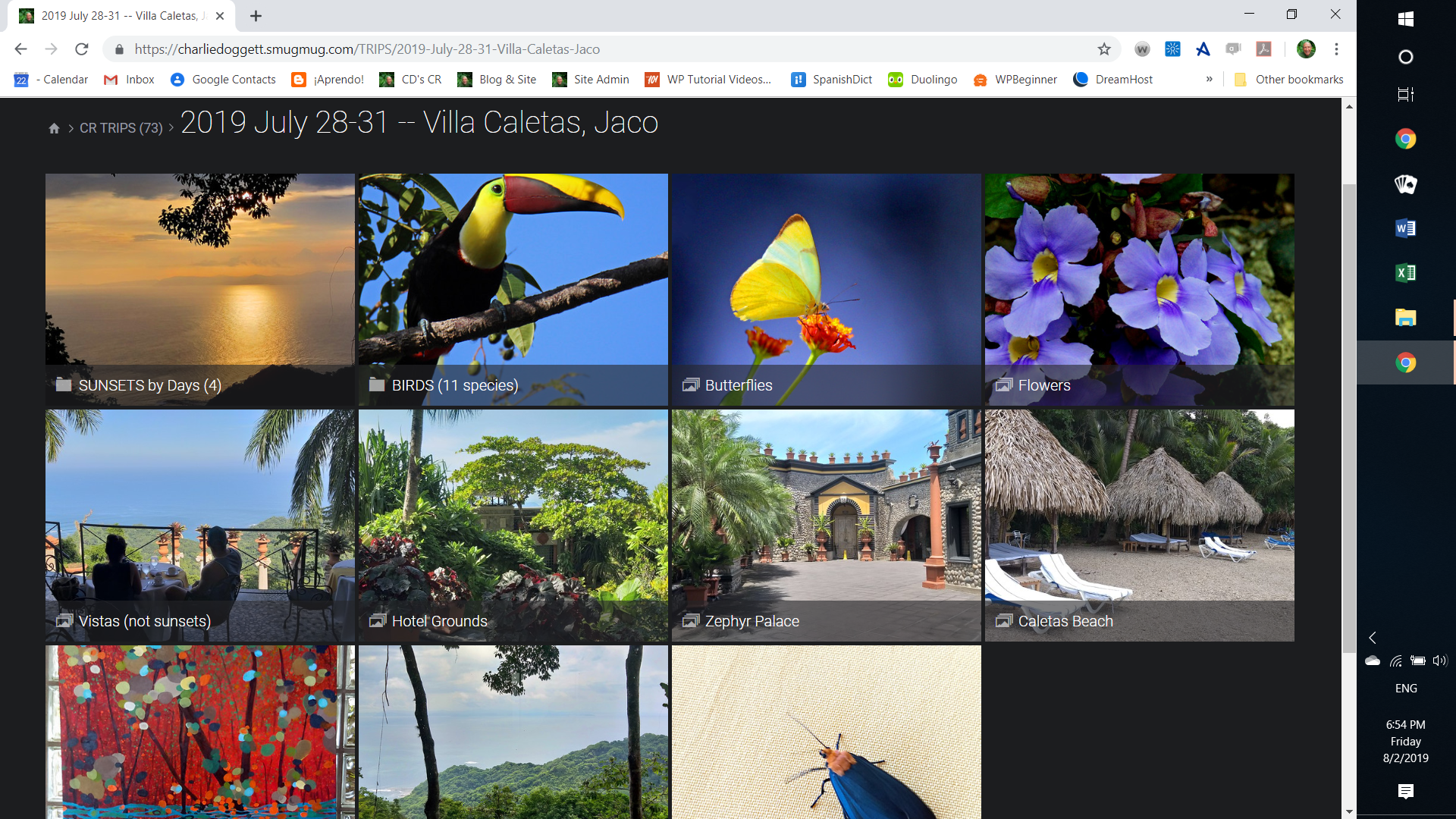Open Google Contacts bookmark

[x=223, y=80]
